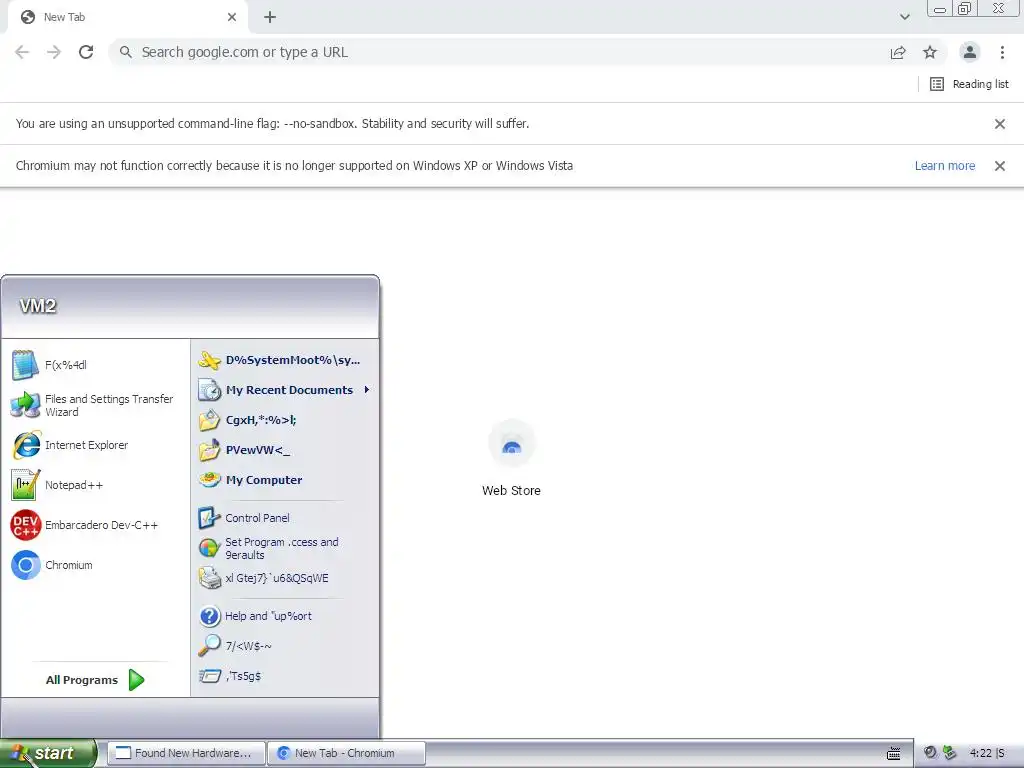Open the D%SystemMoot%\sy... item
The height and width of the screenshot is (768, 1024).
click(x=285, y=360)
